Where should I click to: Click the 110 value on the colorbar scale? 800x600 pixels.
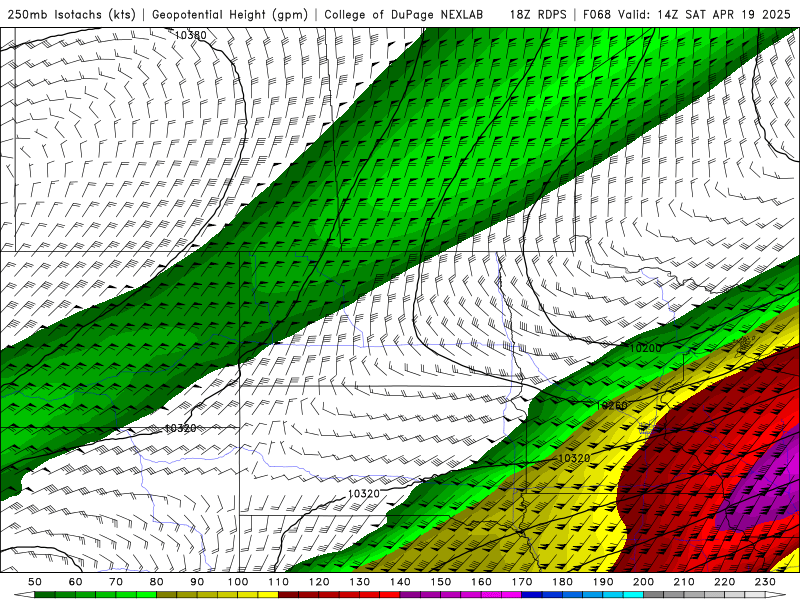click(279, 582)
